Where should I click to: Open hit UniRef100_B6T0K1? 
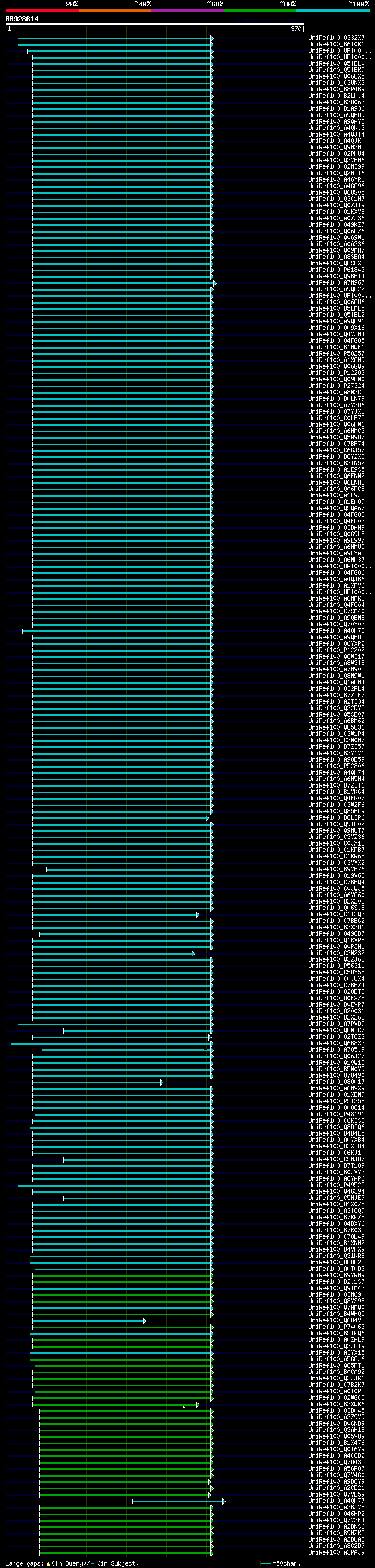pyautogui.click(x=337, y=45)
